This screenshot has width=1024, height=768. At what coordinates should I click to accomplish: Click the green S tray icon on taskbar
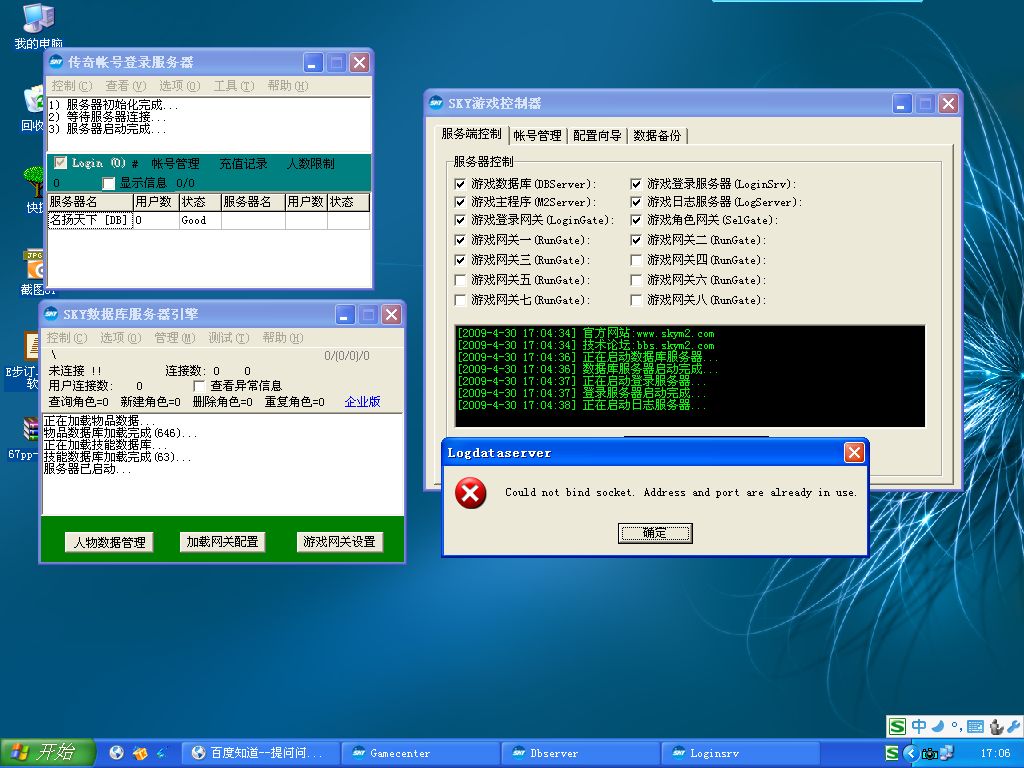(892, 753)
